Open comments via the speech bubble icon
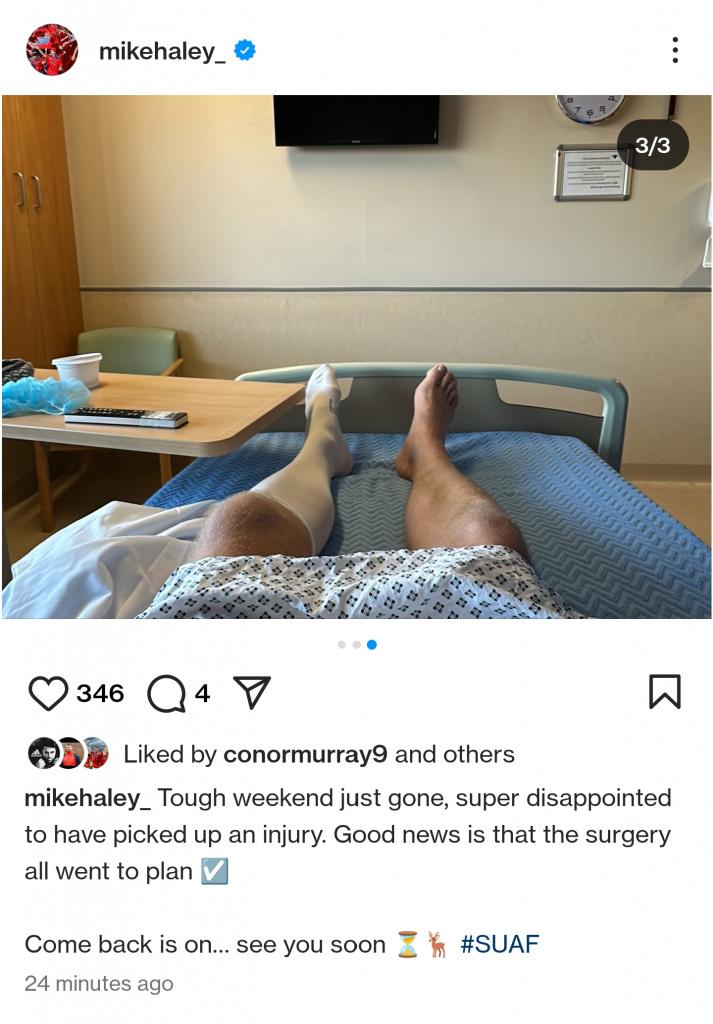Image resolution: width=713 pixels, height=1024 pixels. click(166, 693)
